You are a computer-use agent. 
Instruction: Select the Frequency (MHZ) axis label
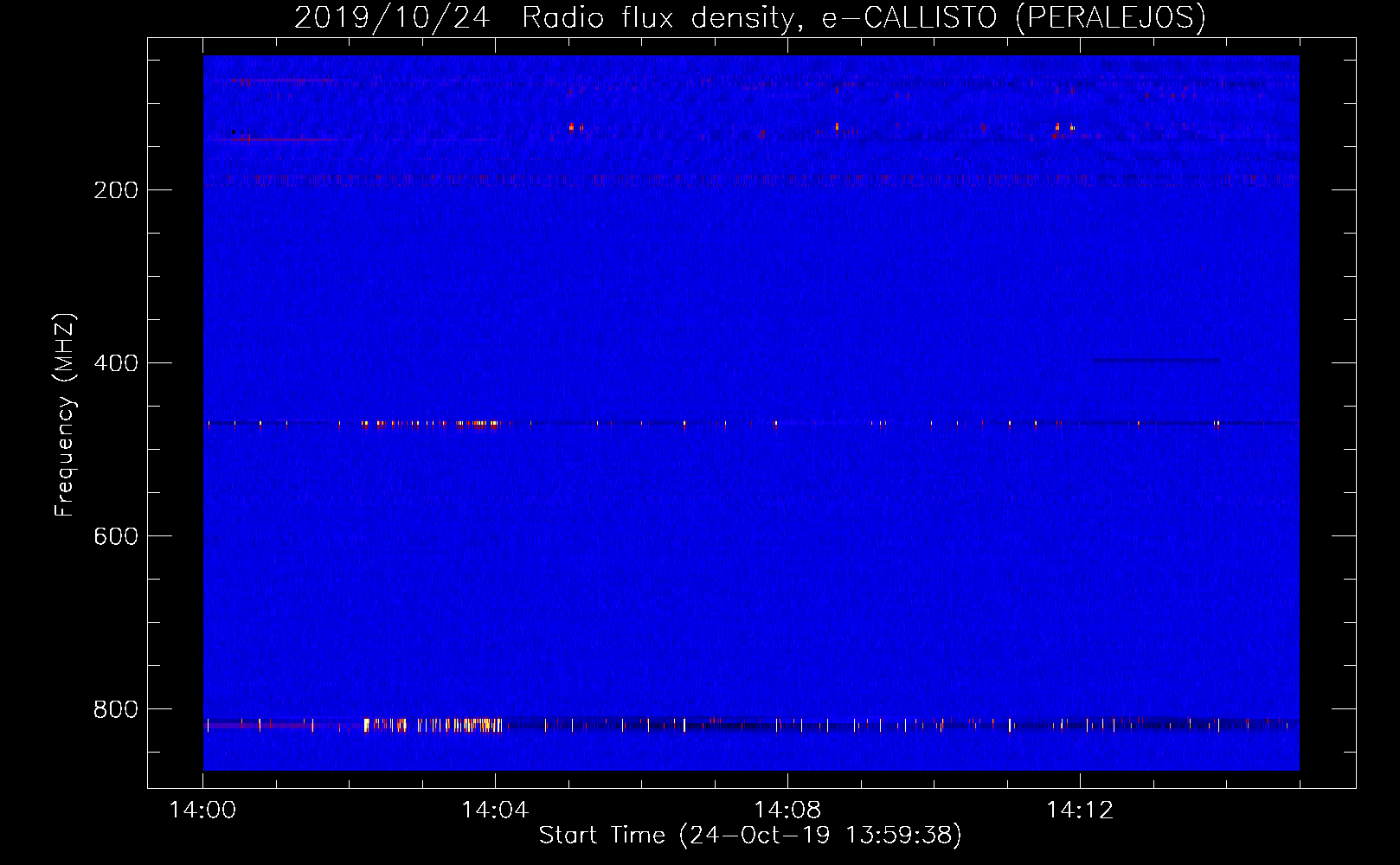pyautogui.click(x=65, y=415)
